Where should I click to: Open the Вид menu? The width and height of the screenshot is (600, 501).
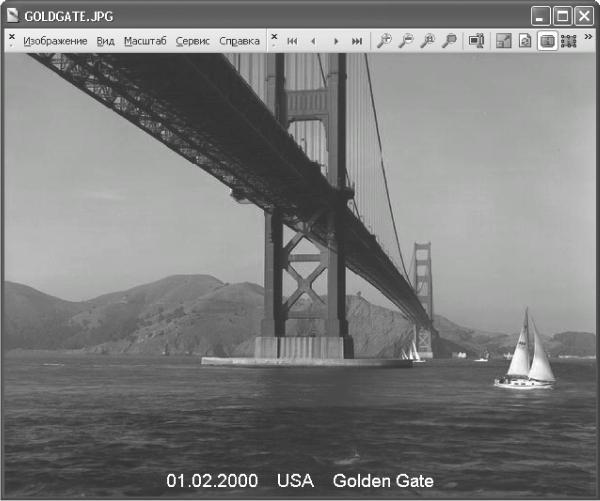pyautogui.click(x=106, y=41)
